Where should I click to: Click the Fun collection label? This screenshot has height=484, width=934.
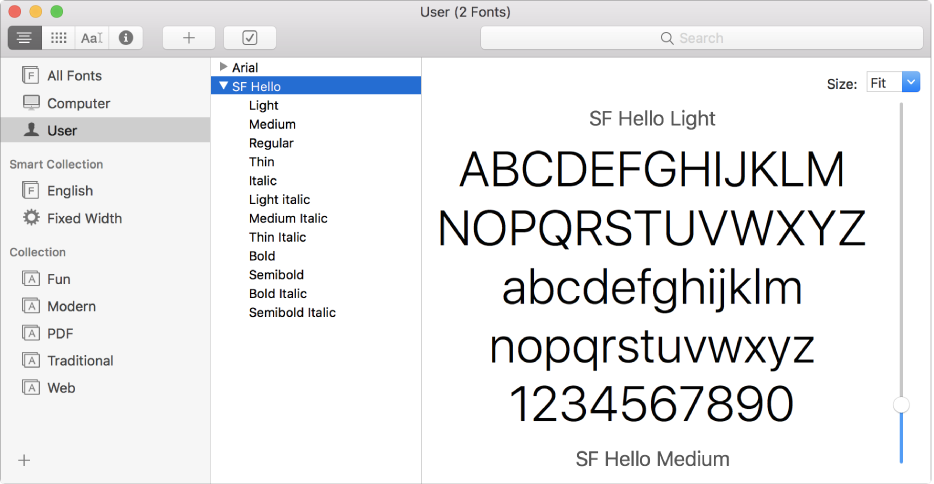(x=58, y=279)
